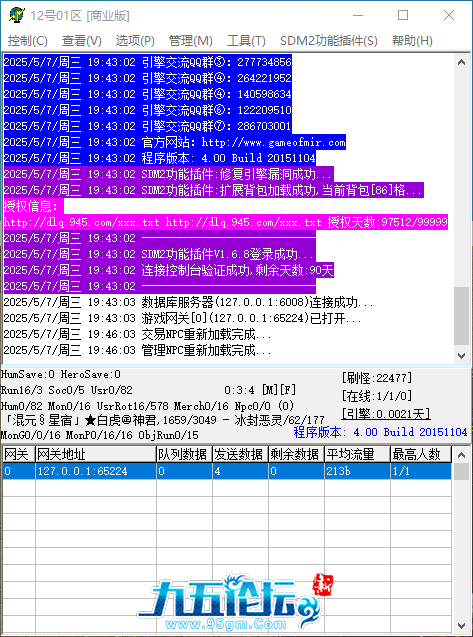This screenshot has width=473, height=637.
Task: Click the 官方网站 gameofmir.com log line
Action: [x=175, y=142]
